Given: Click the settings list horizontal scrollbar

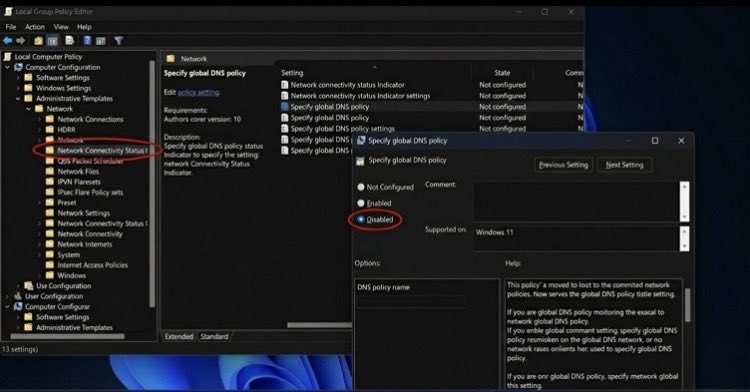Looking at the screenshot, I should click(320, 325).
